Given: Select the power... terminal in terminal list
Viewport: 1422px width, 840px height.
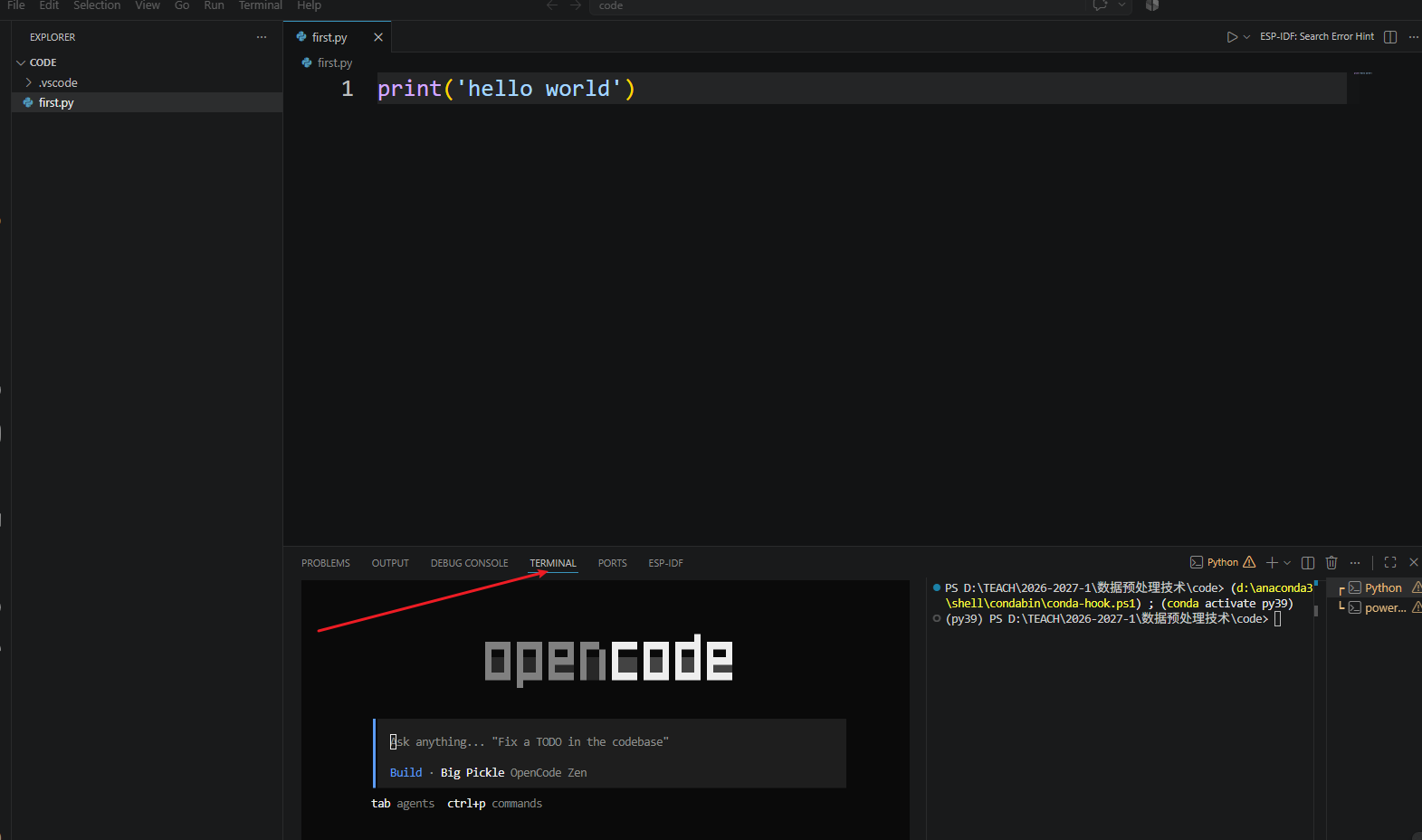Looking at the screenshot, I should (1386, 607).
